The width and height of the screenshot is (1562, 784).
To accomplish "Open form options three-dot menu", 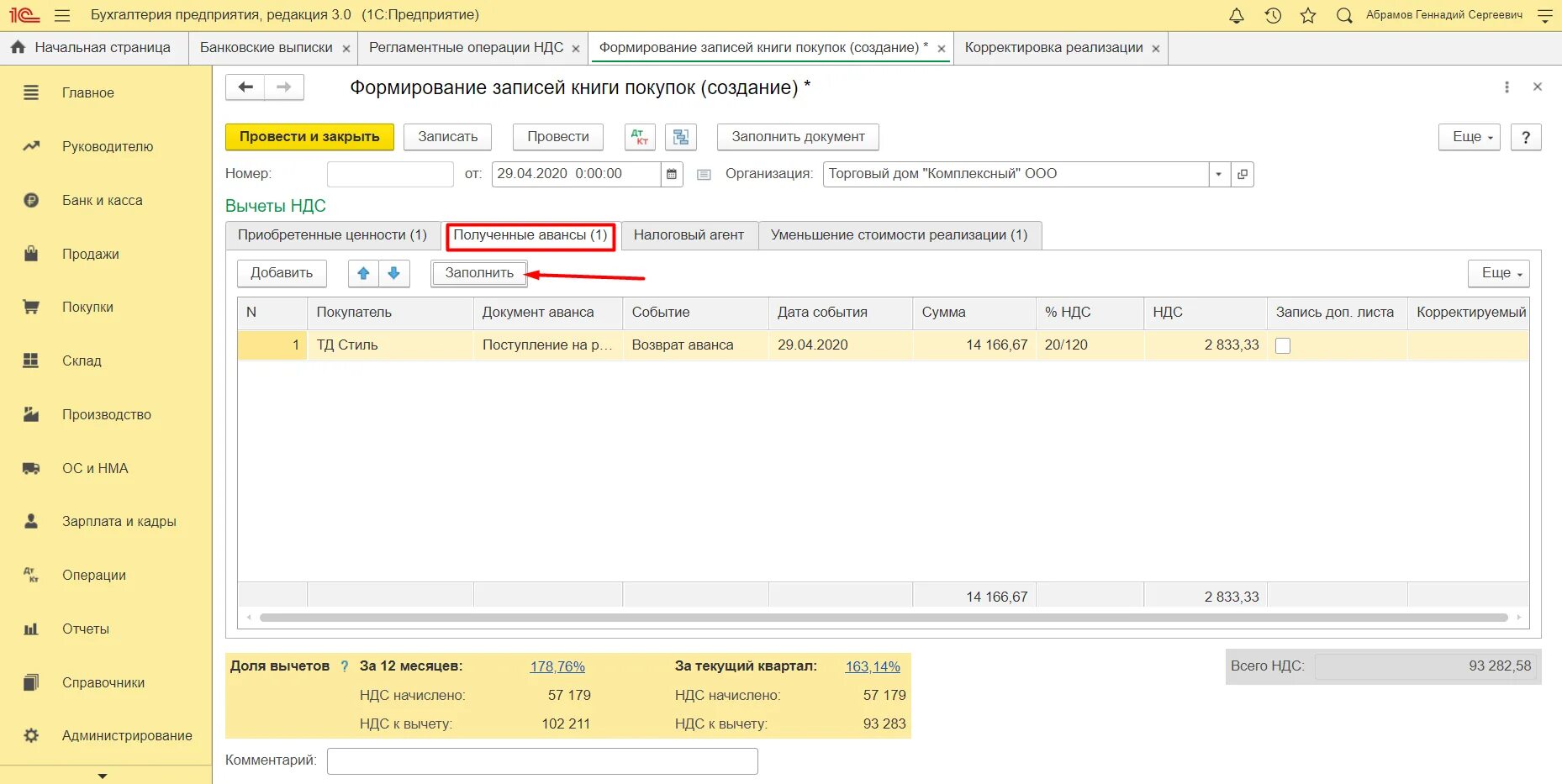I will 1507,87.
